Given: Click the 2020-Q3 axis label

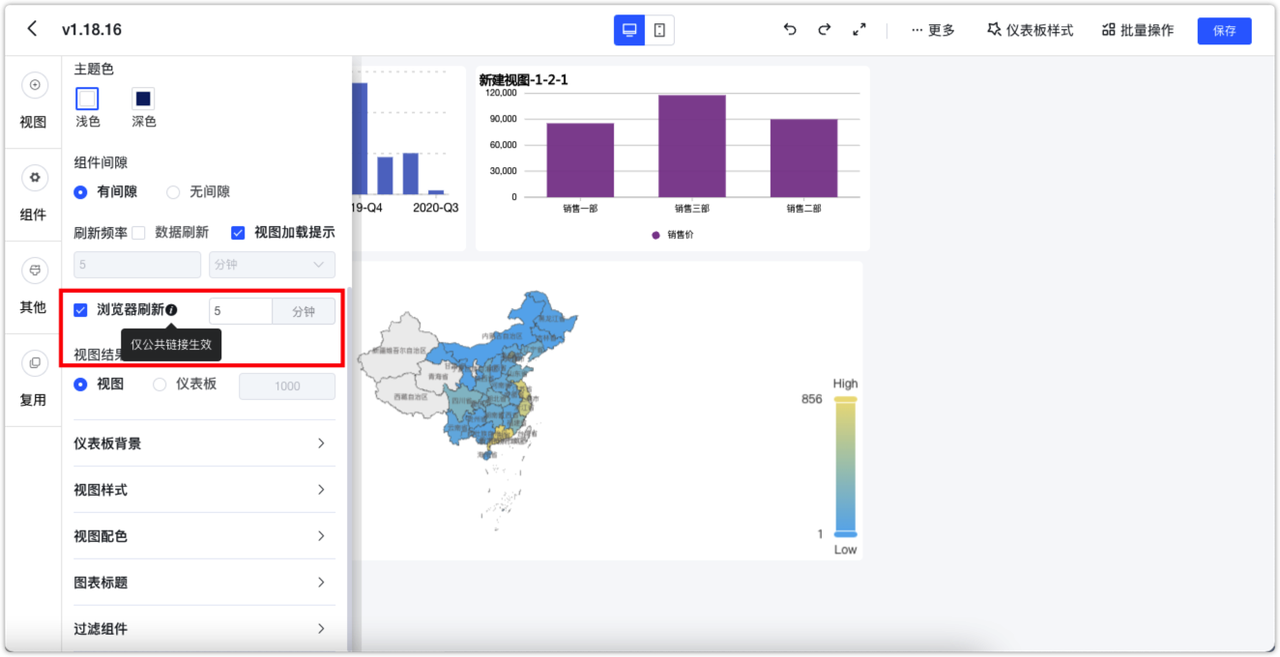Looking at the screenshot, I should point(436,208).
